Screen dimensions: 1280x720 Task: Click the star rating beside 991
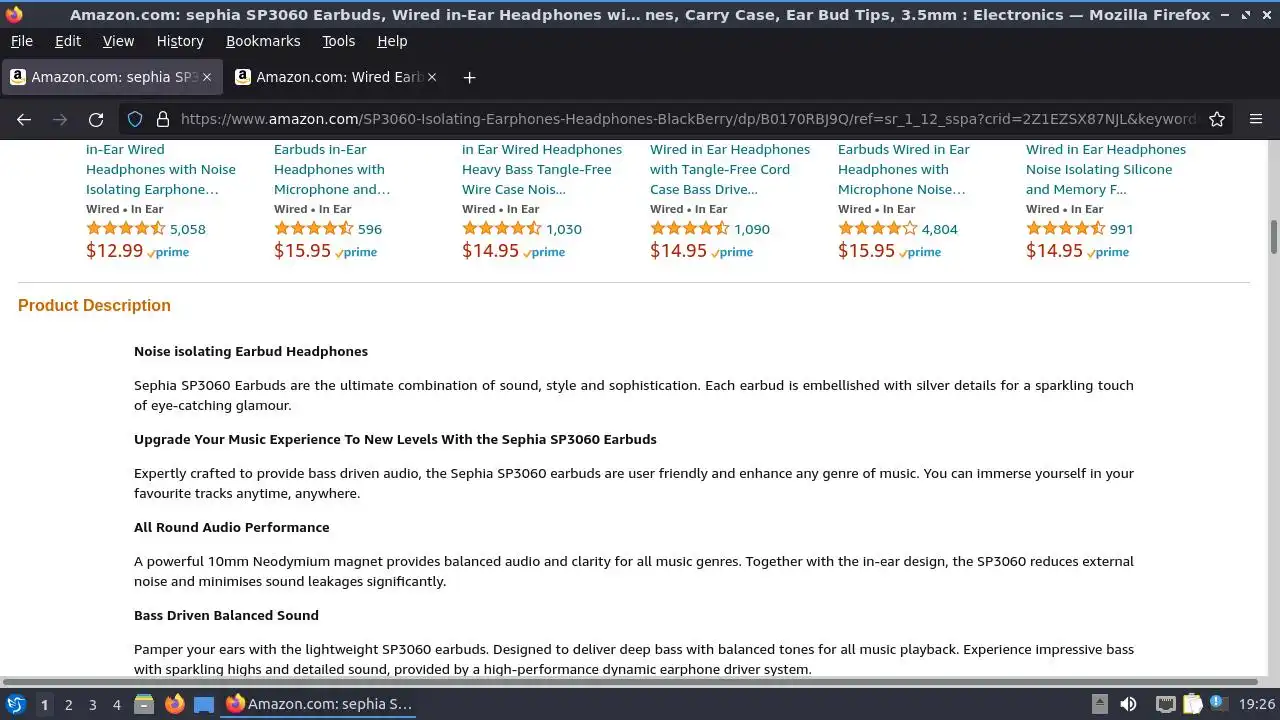1066,229
